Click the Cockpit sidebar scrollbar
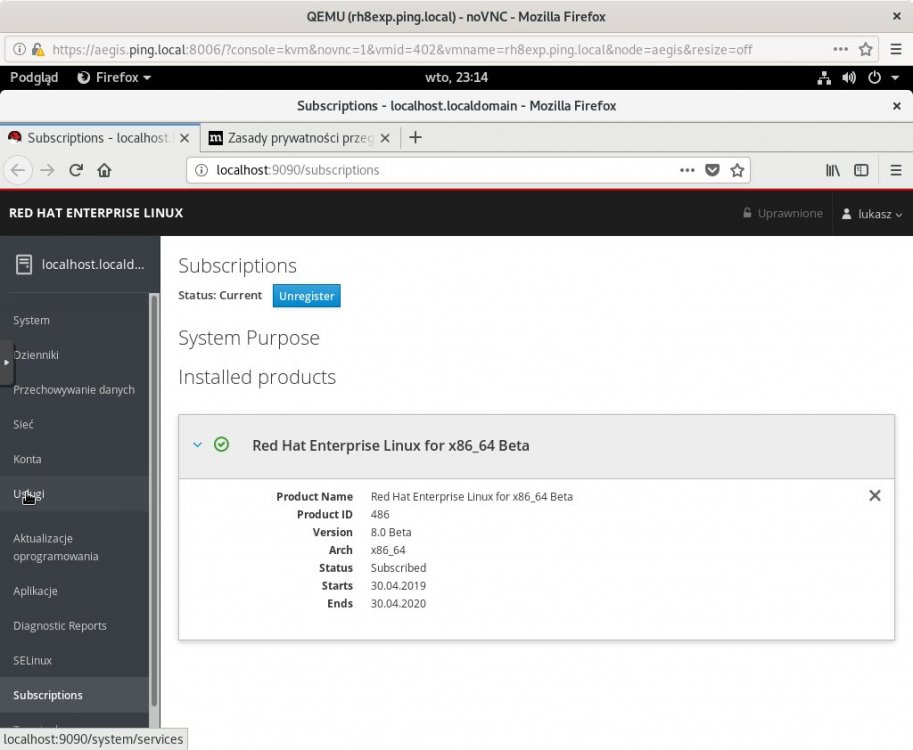 click(154, 501)
